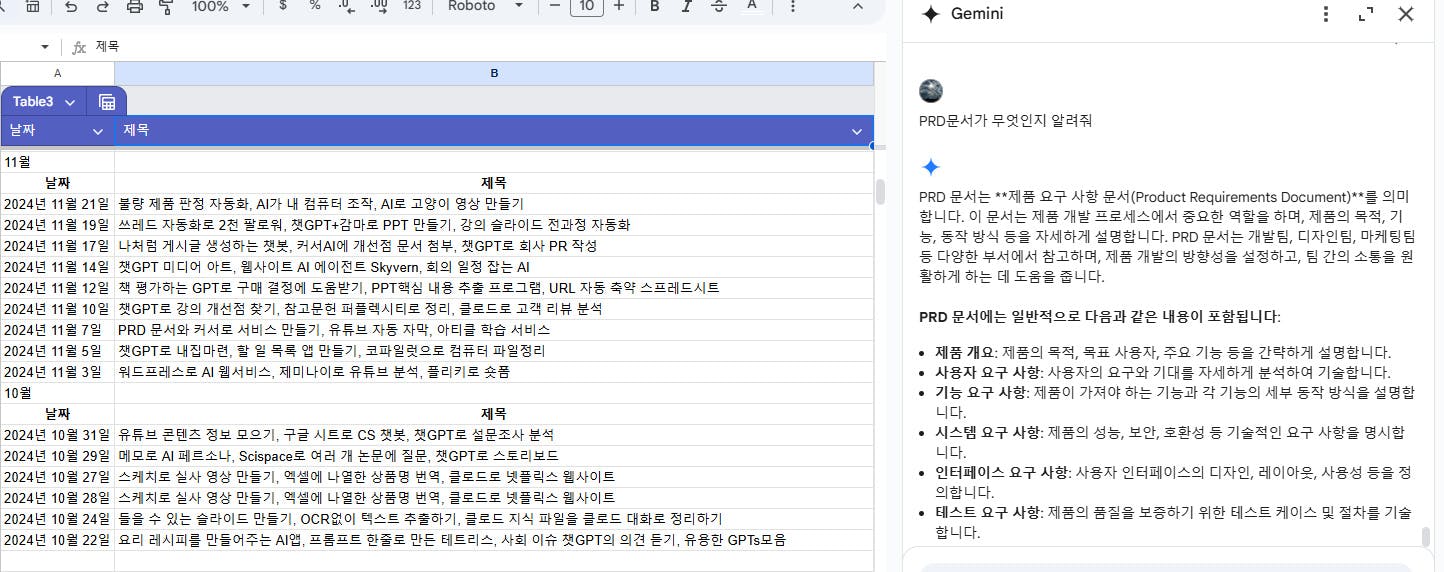
Task: Select the cell starting 요리 레시피를 만들어주는
Action: [494, 539]
